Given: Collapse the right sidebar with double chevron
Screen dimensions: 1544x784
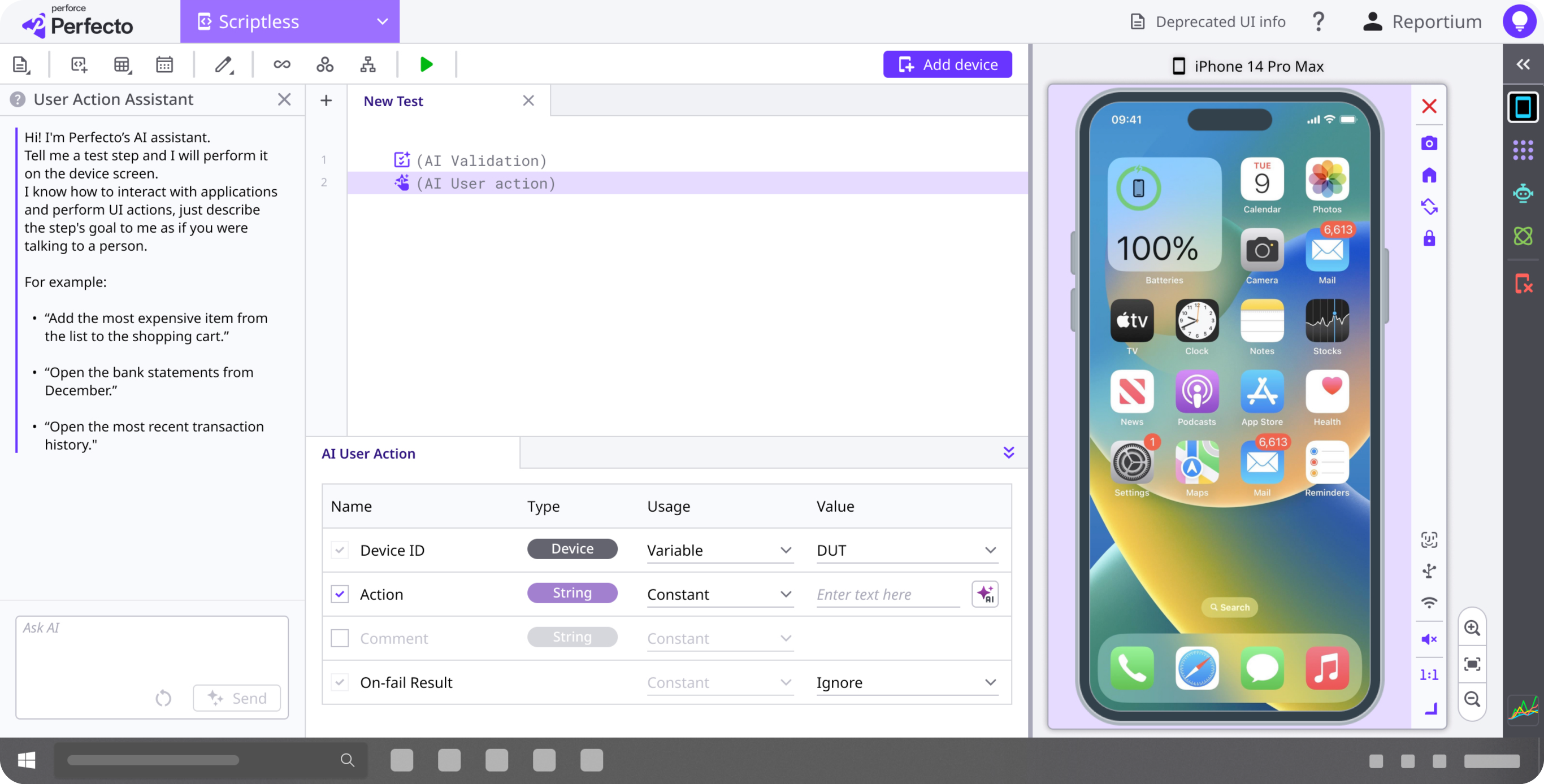Looking at the screenshot, I should (x=1523, y=64).
